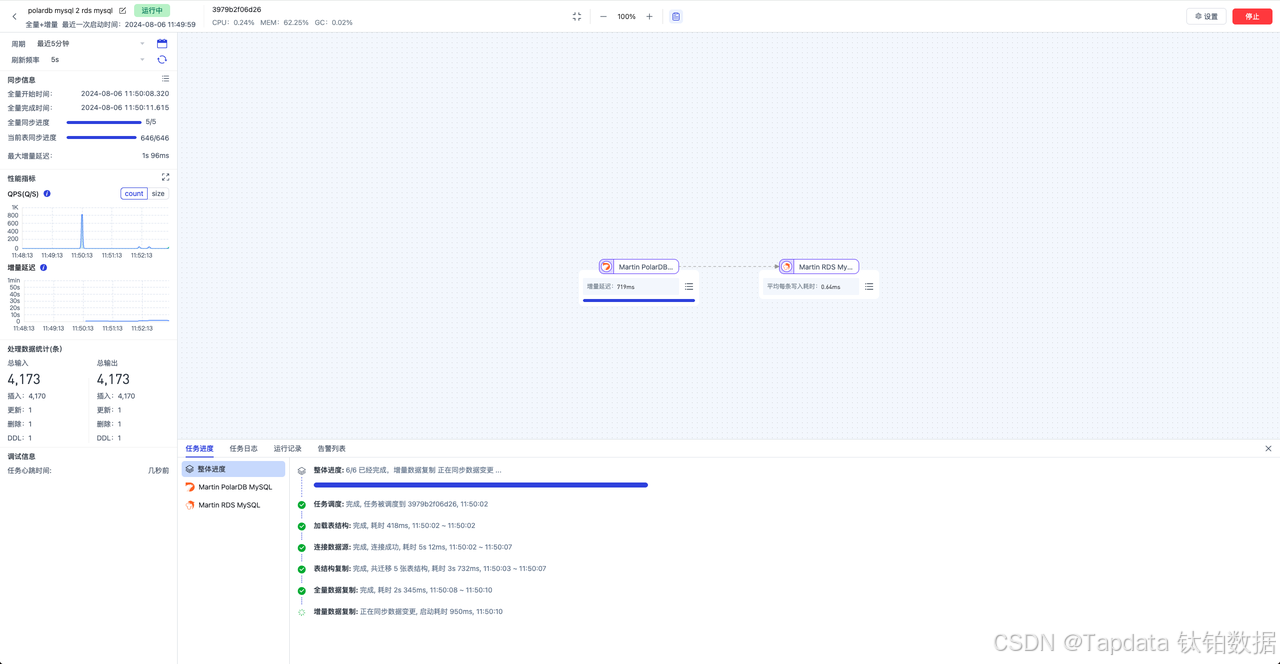Image resolution: width=1280 pixels, height=664 pixels.
Task: Click the 100% zoom level text
Action: (x=626, y=16)
